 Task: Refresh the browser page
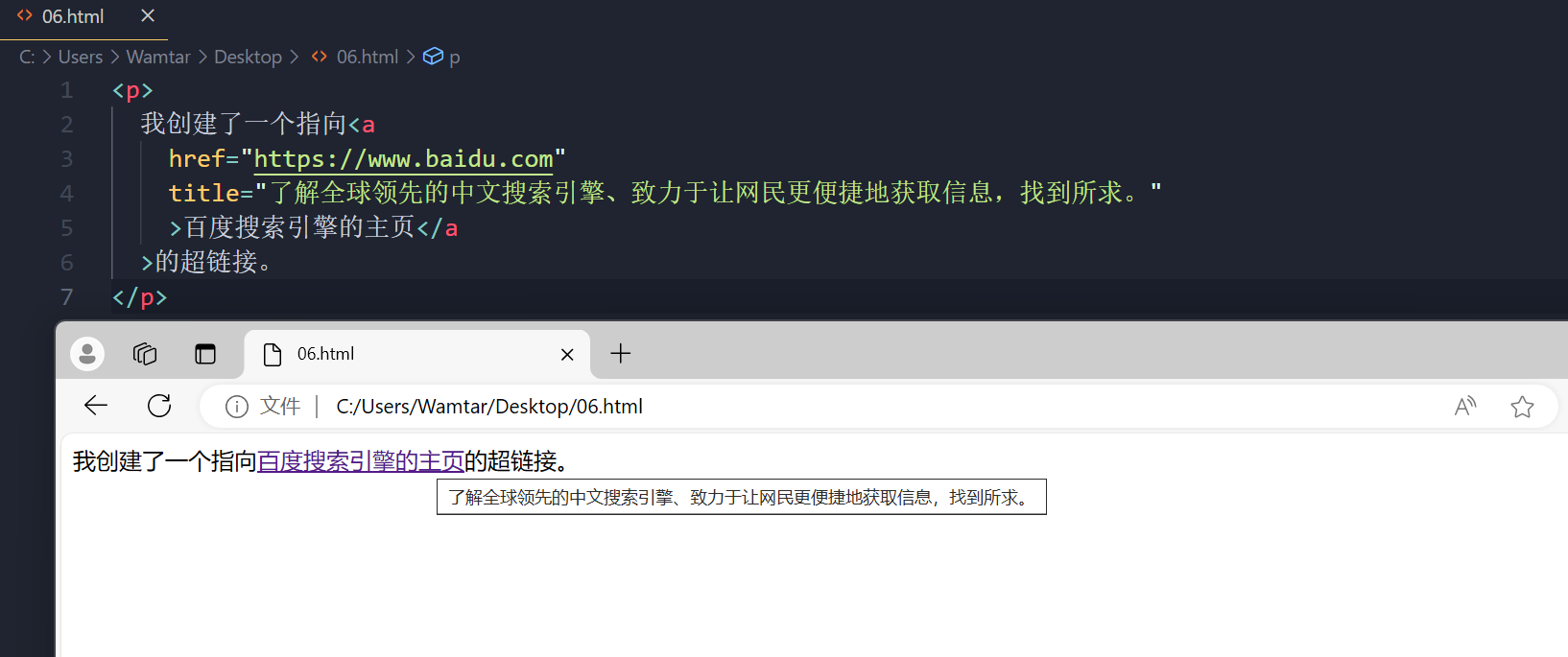pyautogui.click(x=159, y=406)
